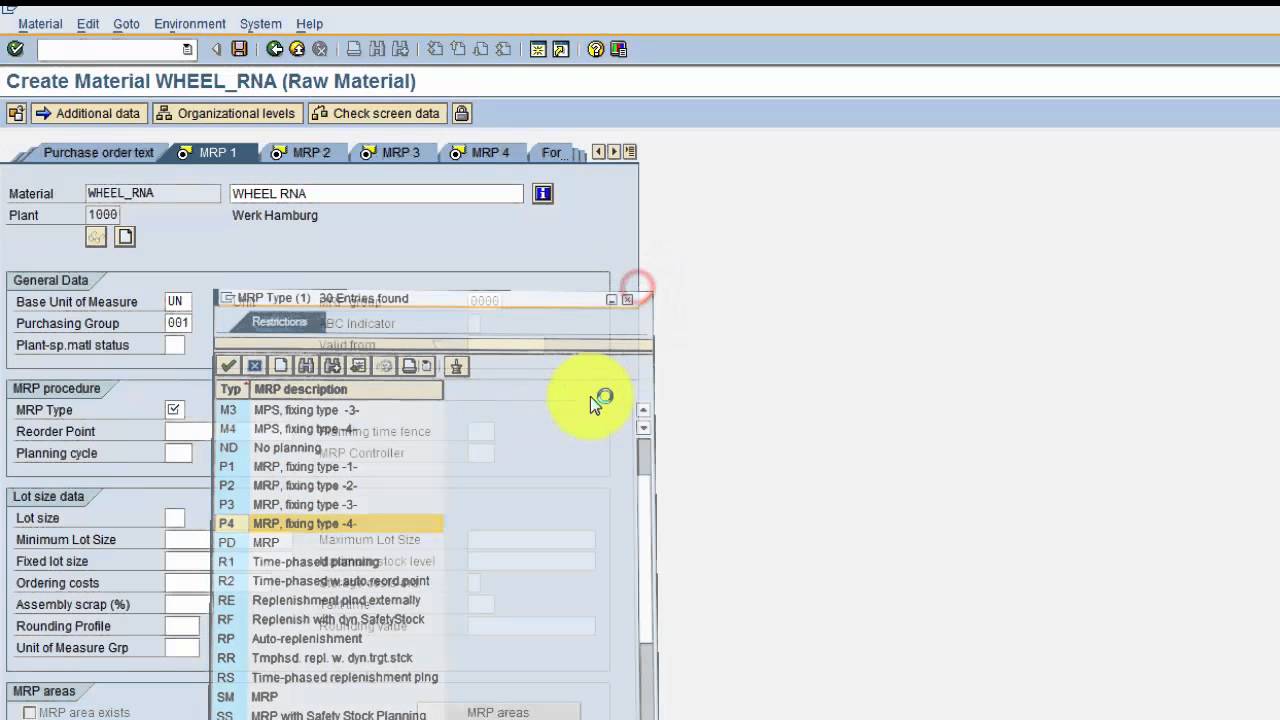Click the Additional data button
This screenshot has width=1280, height=720.
coord(89,113)
